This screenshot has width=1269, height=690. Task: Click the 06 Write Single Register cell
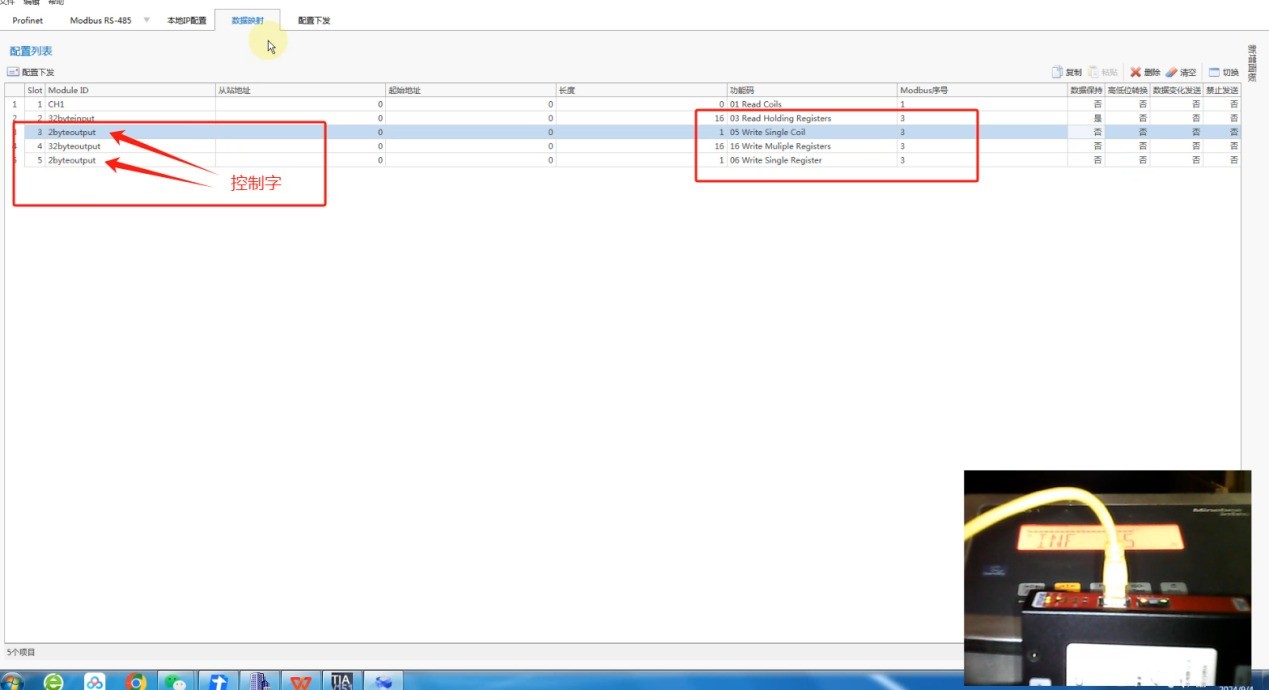[812, 160]
